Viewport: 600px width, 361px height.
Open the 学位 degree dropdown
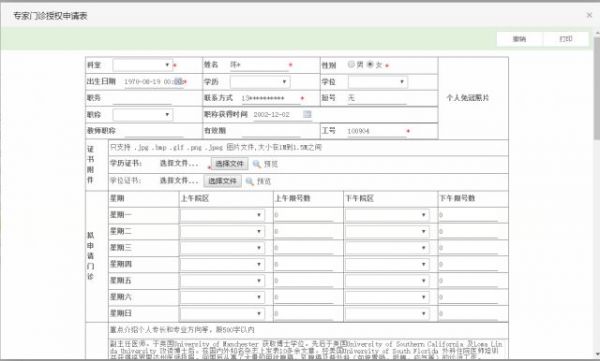click(378, 82)
